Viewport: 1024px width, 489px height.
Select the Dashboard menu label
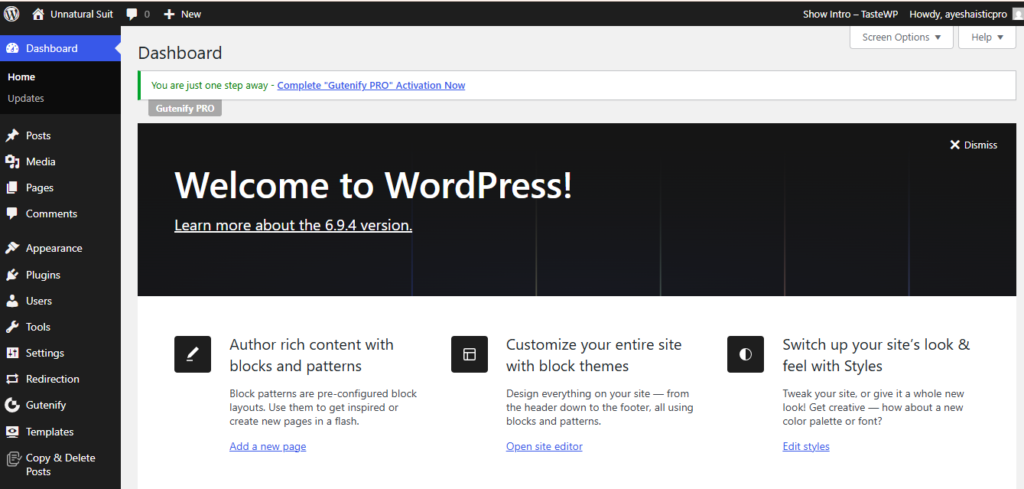52,48
